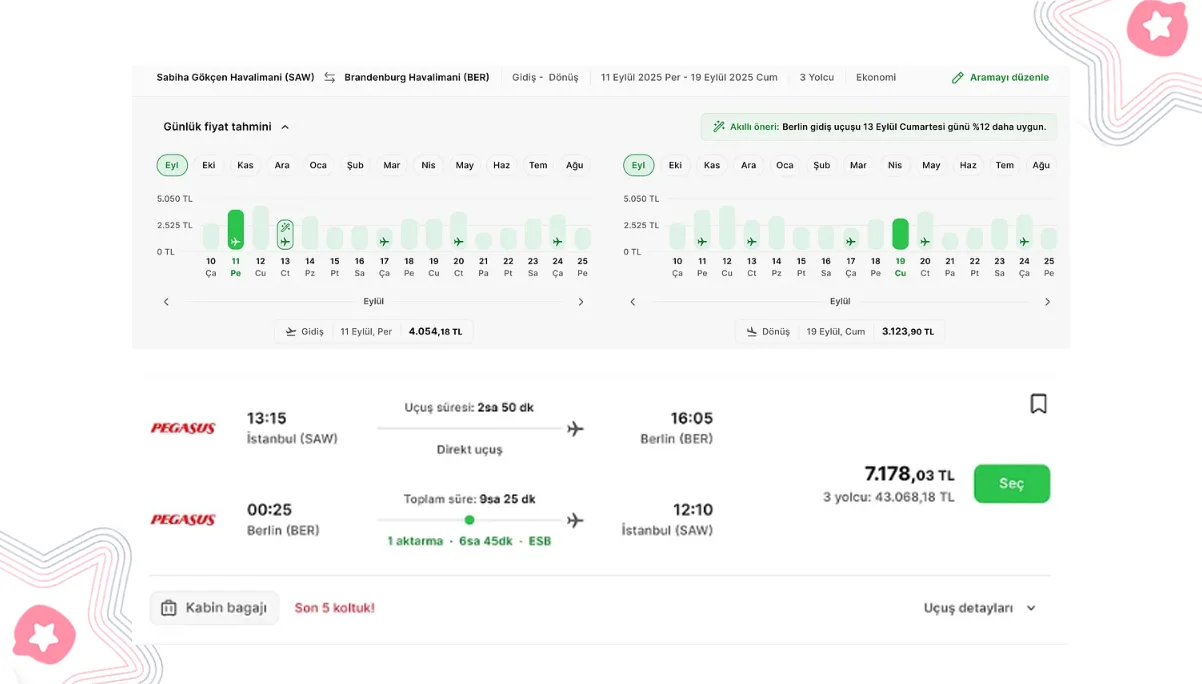1202x684 pixels.
Task: Go to previous dates in return chart
Action: [632, 302]
